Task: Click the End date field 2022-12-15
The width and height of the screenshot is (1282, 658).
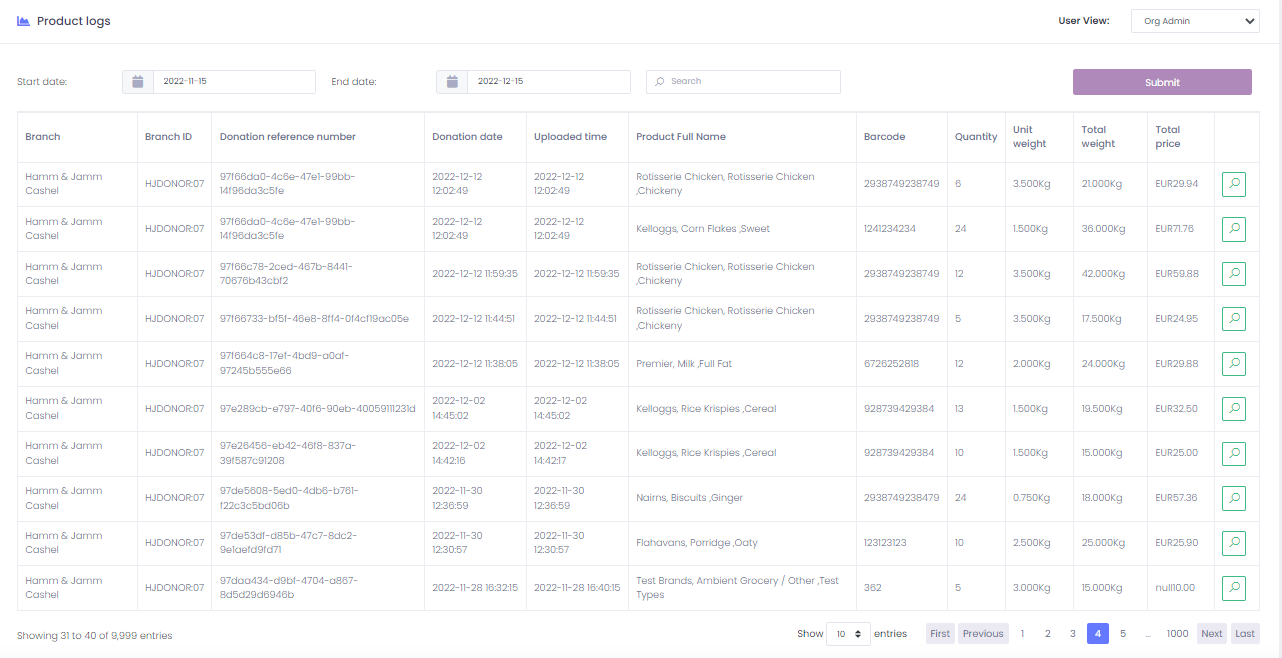Action: point(548,82)
